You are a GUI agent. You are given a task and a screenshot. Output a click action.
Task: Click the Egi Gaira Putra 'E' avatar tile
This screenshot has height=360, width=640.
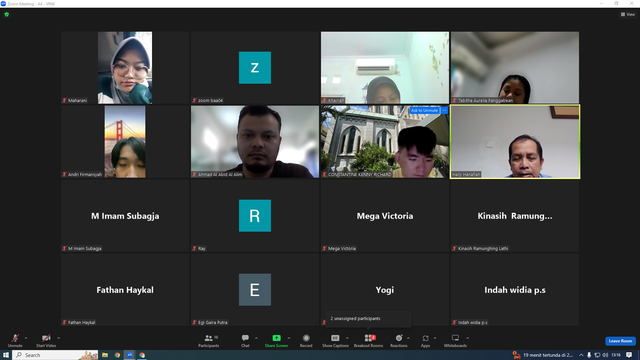point(255,290)
